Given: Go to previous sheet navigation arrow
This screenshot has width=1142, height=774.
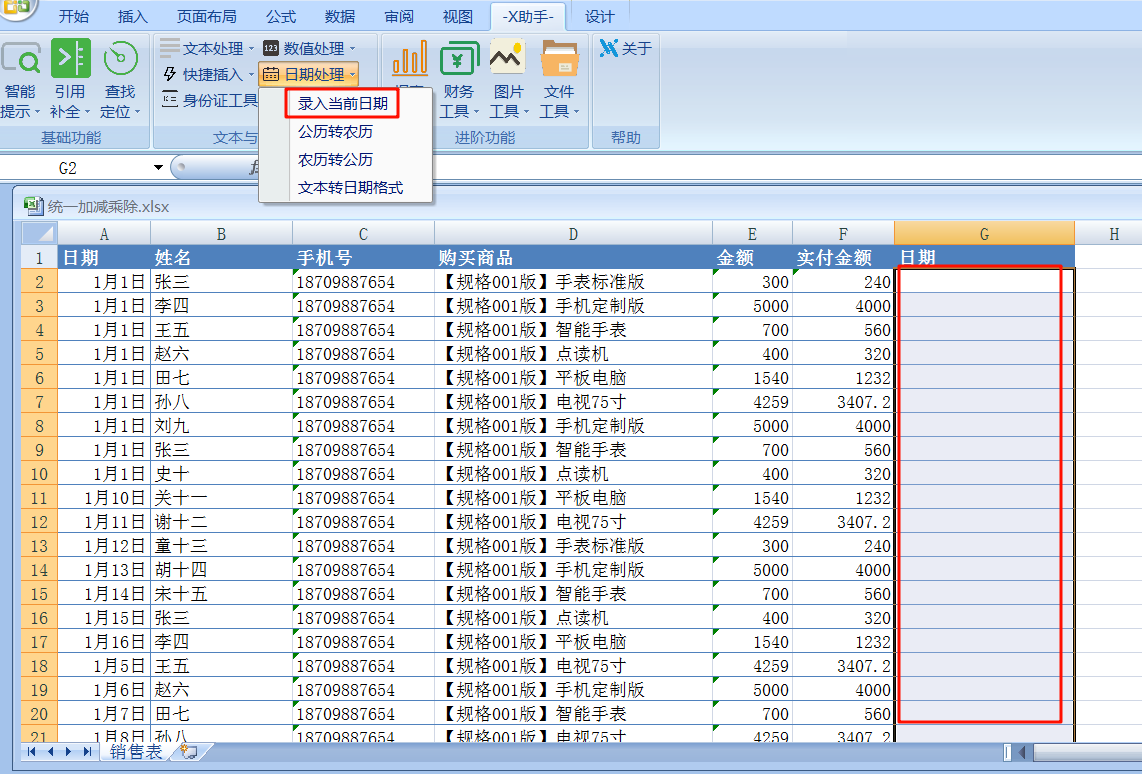Looking at the screenshot, I should (50, 751).
